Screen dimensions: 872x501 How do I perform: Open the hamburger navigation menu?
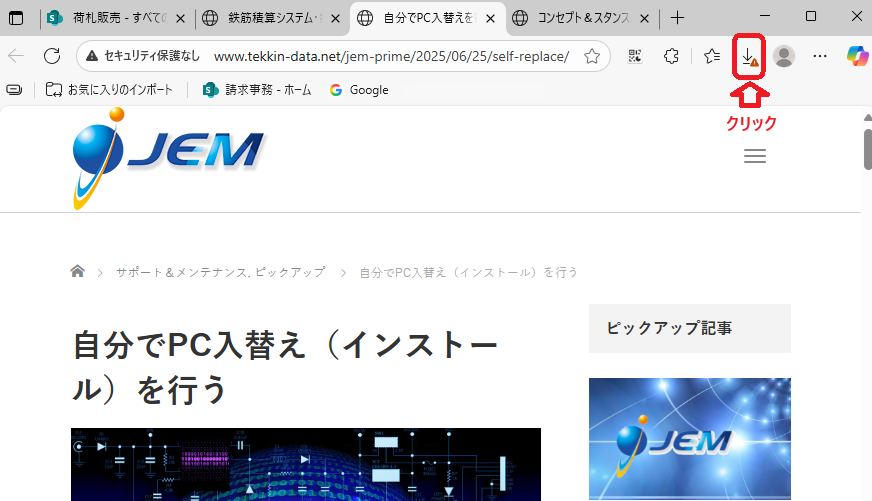(755, 156)
